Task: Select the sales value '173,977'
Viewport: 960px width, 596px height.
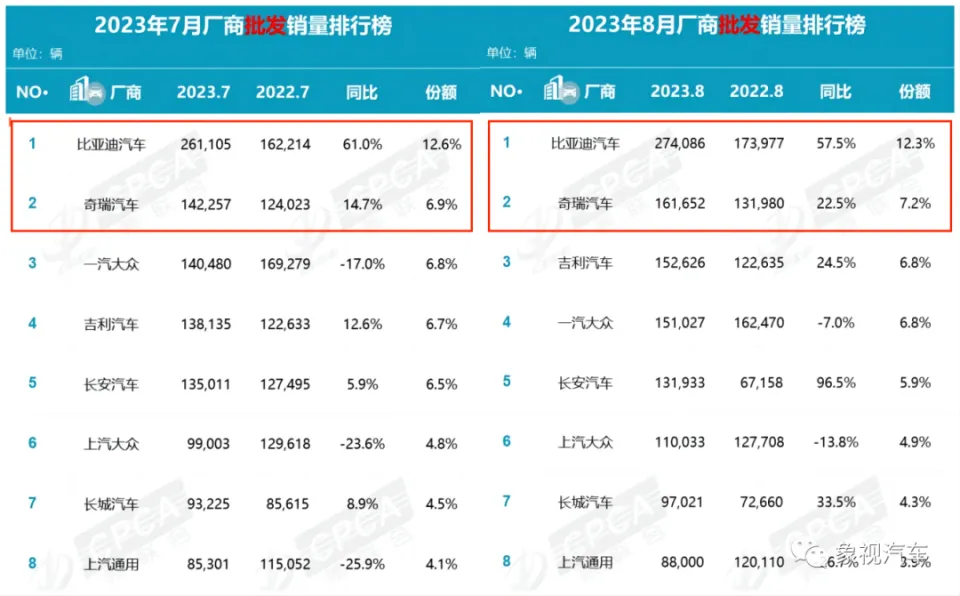Action: click(759, 143)
